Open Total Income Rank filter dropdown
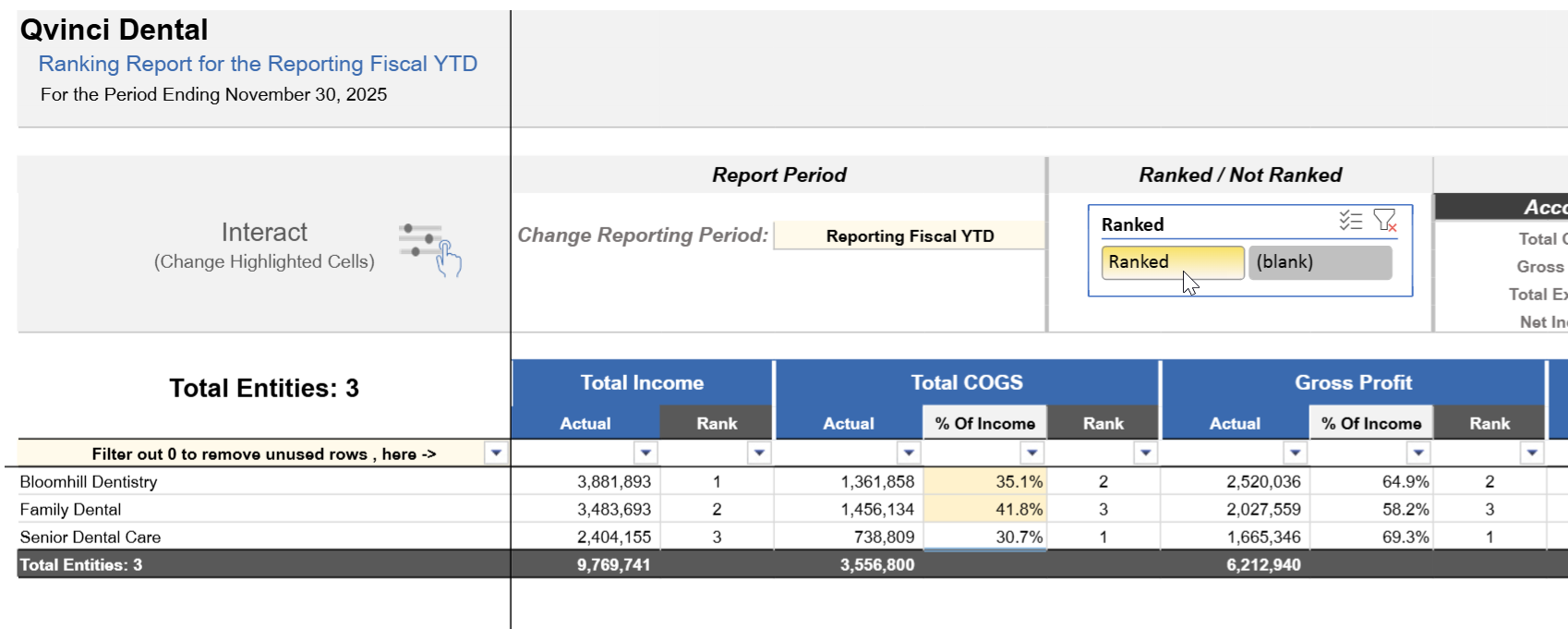Image resolution: width=1568 pixels, height=629 pixels. [x=759, y=453]
